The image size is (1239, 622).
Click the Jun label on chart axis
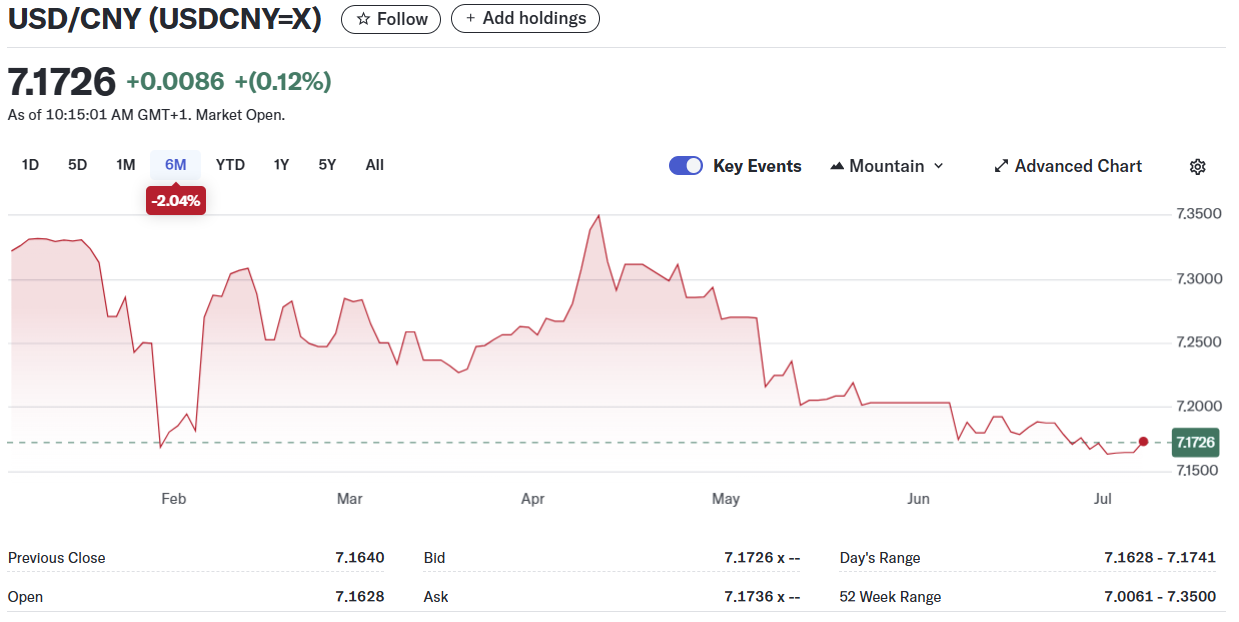point(917,499)
